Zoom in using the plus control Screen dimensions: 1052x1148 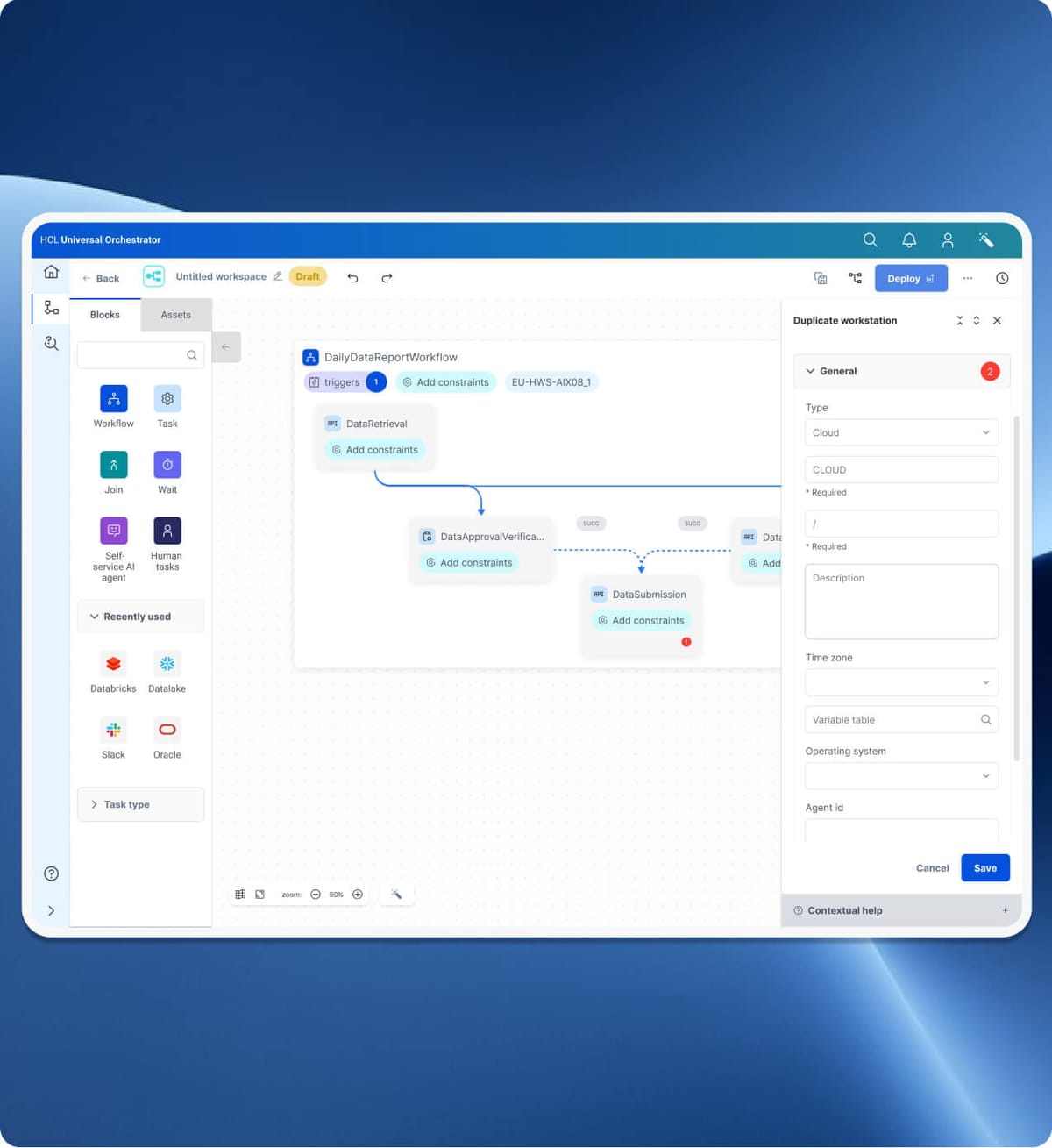357,894
